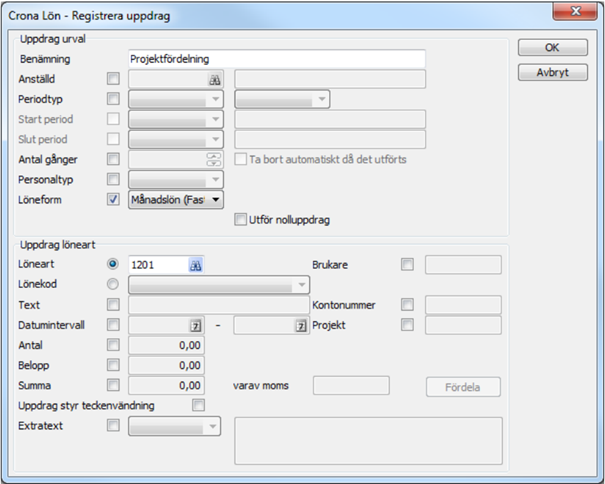Enable the Anställd checkbox
The height and width of the screenshot is (484, 605).
coord(113,79)
